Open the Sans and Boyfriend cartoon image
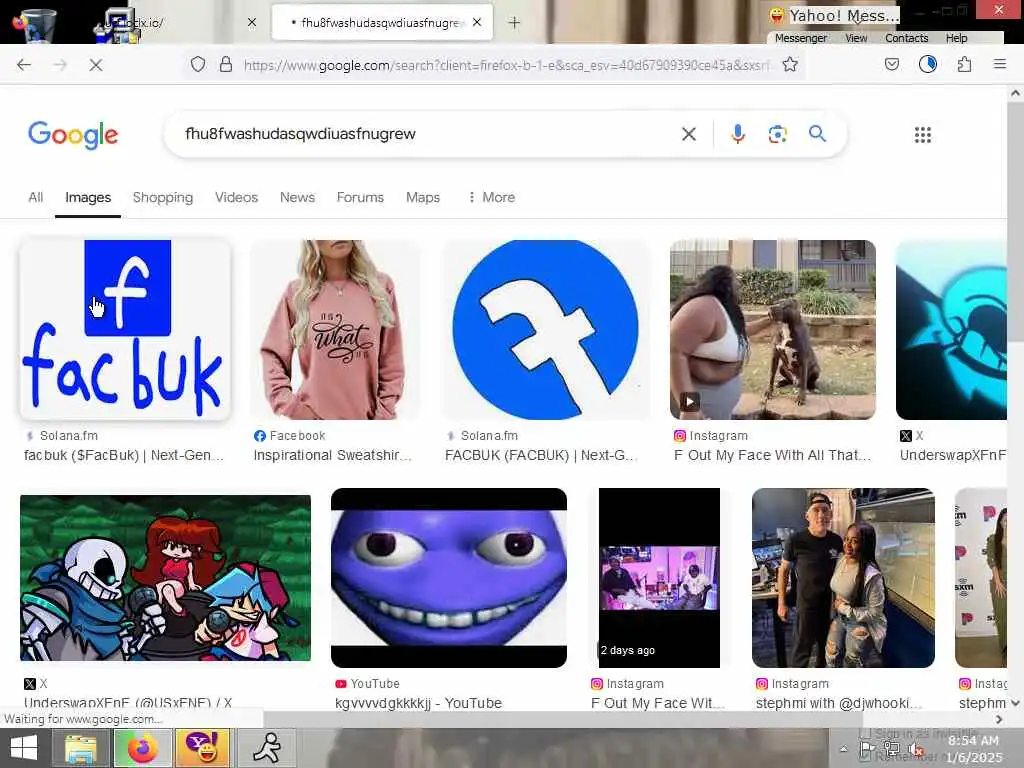This screenshot has width=1024, height=768. (x=165, y=578)
